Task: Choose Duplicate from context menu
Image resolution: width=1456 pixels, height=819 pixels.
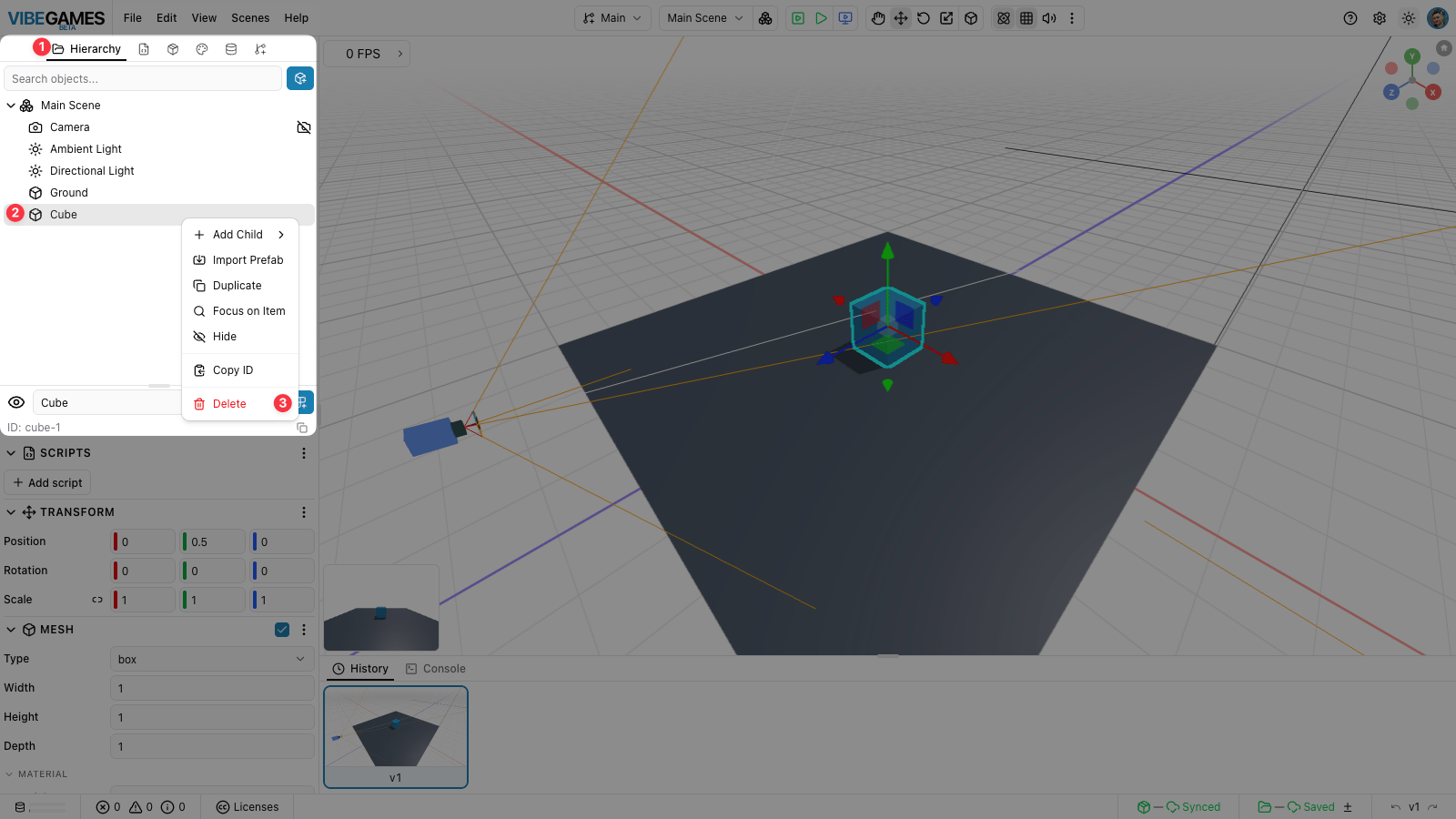Action: [x=240, y=286]
